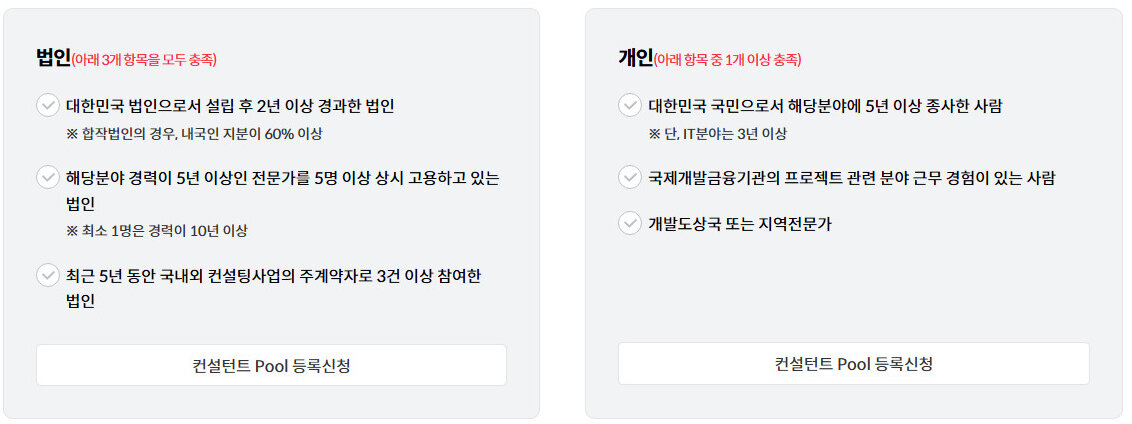1132x424 pixels.
Task: Click text 개발도상국 또는 지역전문가
Action: pyautogui.click(x=740, y=224)
